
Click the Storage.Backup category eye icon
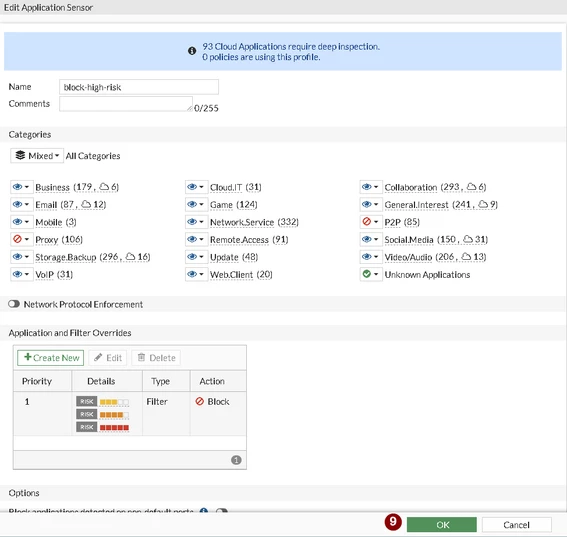pyautogui.click(x=17, y=257)
